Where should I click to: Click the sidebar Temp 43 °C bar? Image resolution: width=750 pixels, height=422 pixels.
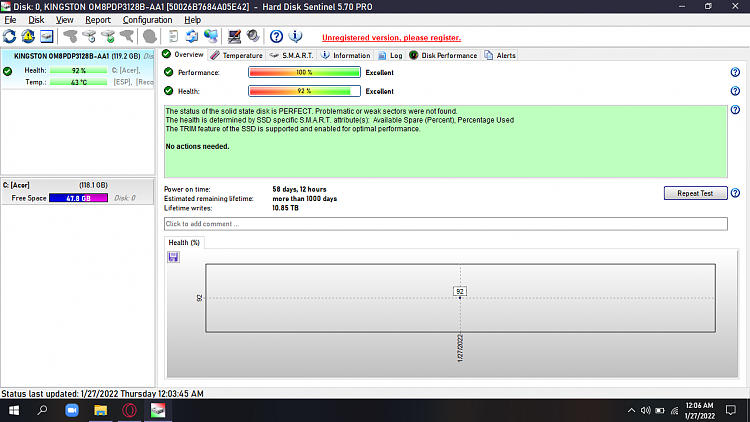click(78, 82)
